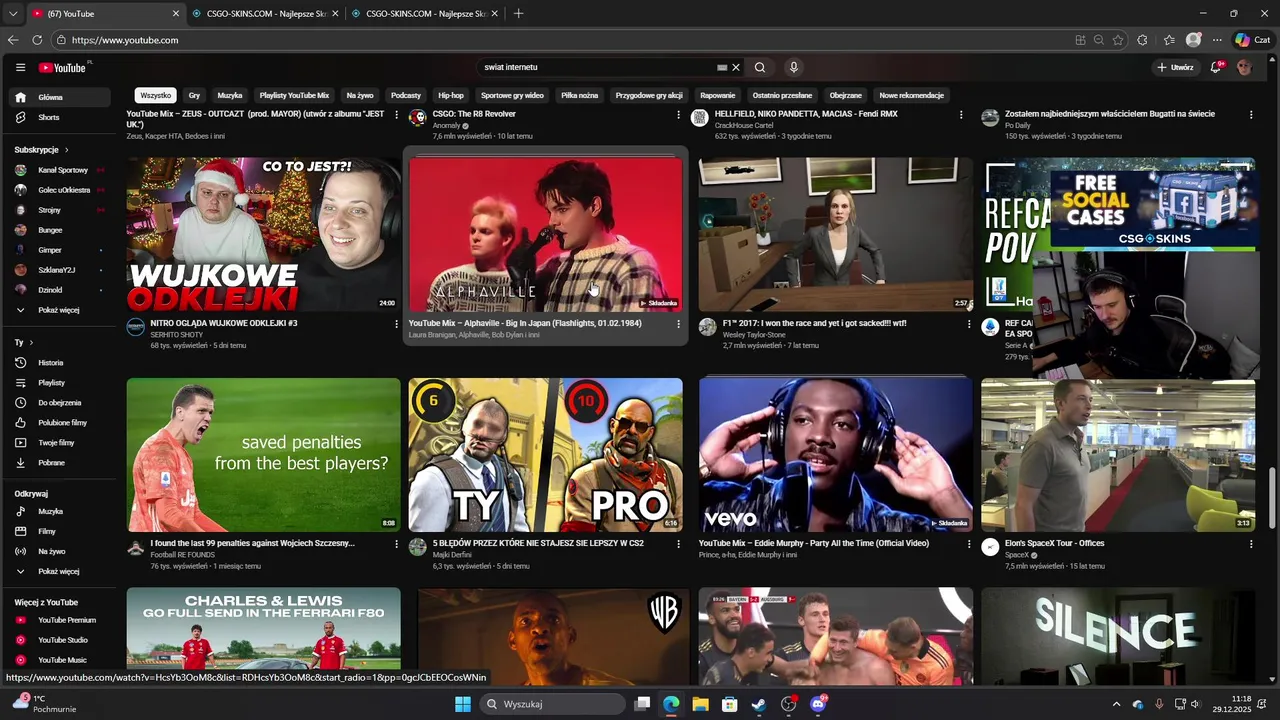Open the Główna home sidebar item

62,97
